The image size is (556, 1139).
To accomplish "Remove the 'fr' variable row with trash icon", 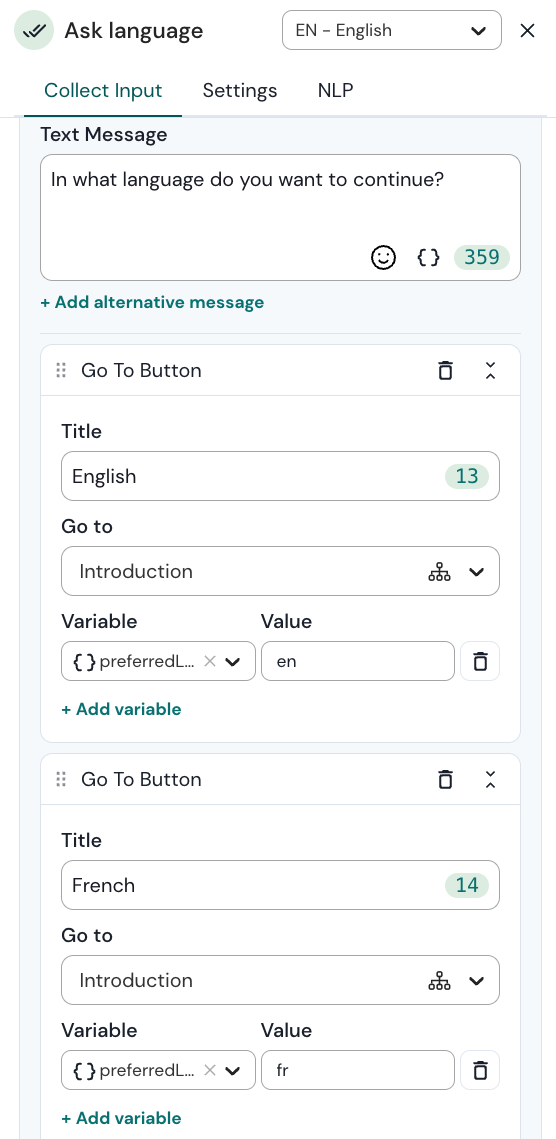I will click(x=480, y=1070).
